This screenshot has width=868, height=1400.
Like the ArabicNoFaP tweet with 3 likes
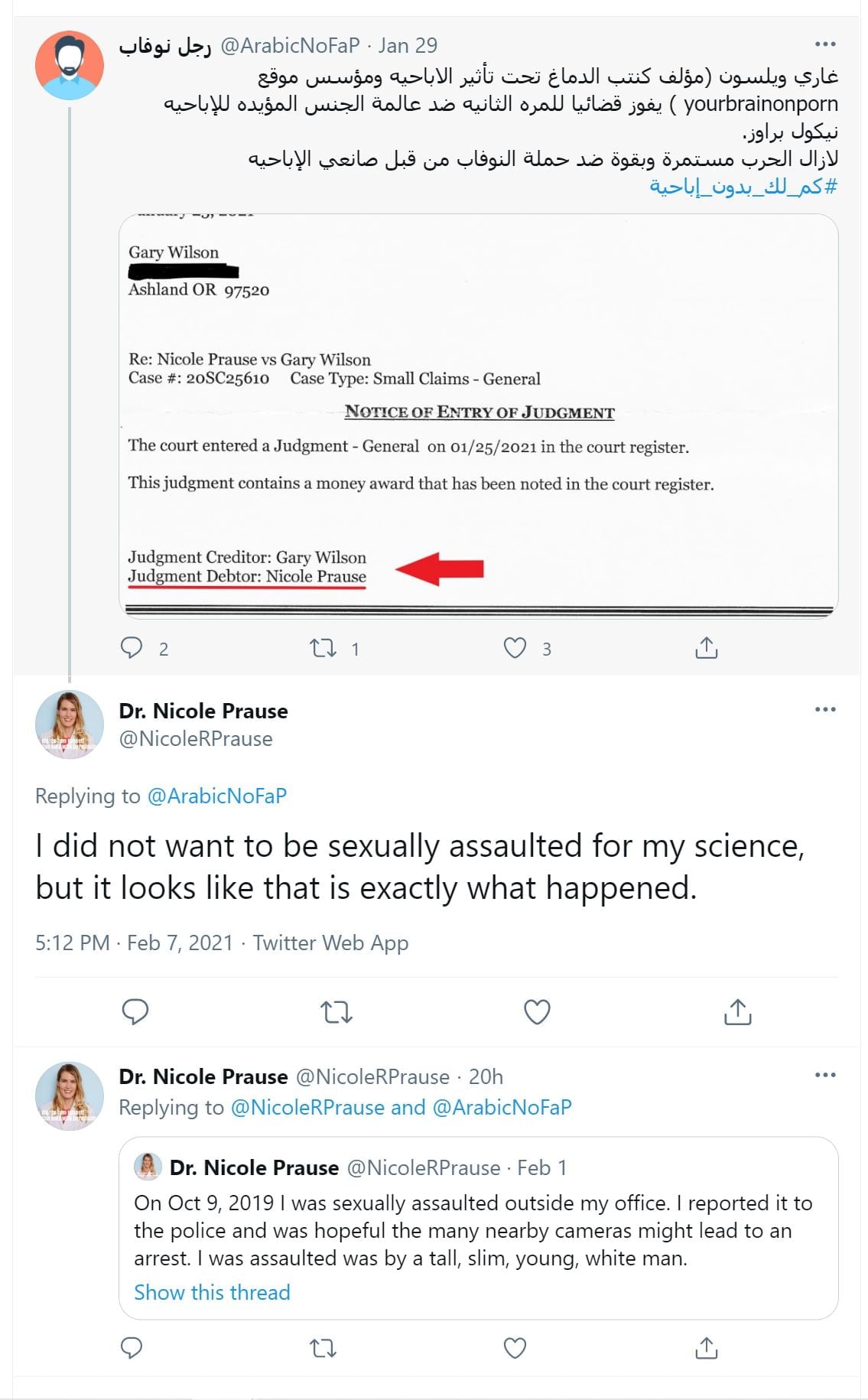click(x=515, y=648)
